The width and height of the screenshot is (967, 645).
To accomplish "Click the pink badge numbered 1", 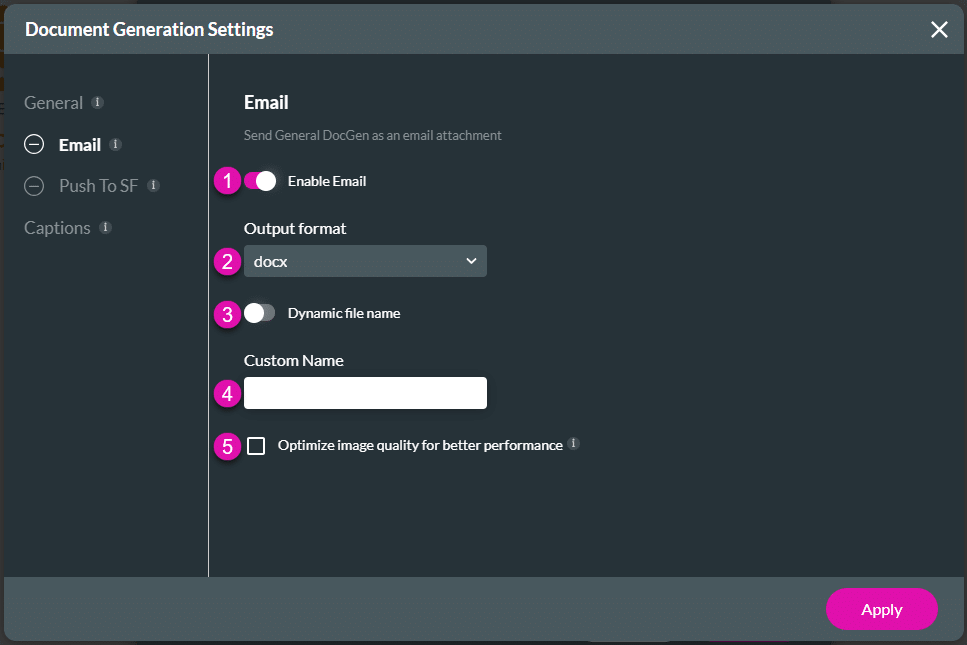I will coord(227,181).
